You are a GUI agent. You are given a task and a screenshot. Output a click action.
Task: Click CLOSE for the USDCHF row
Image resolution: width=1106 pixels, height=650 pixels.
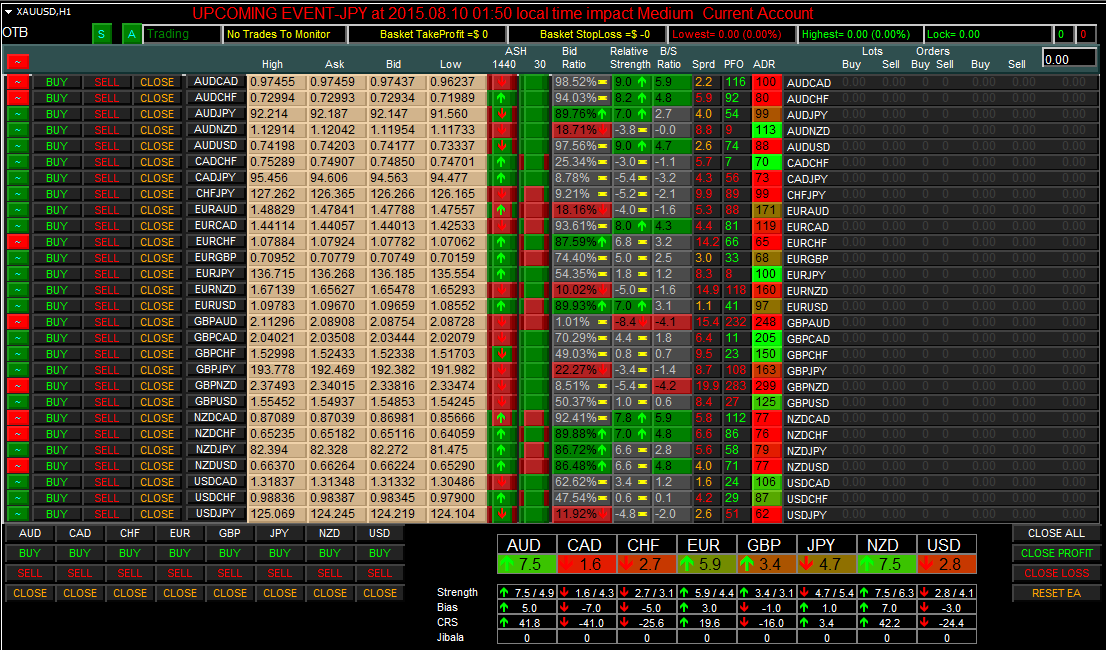tap(157, 498)
